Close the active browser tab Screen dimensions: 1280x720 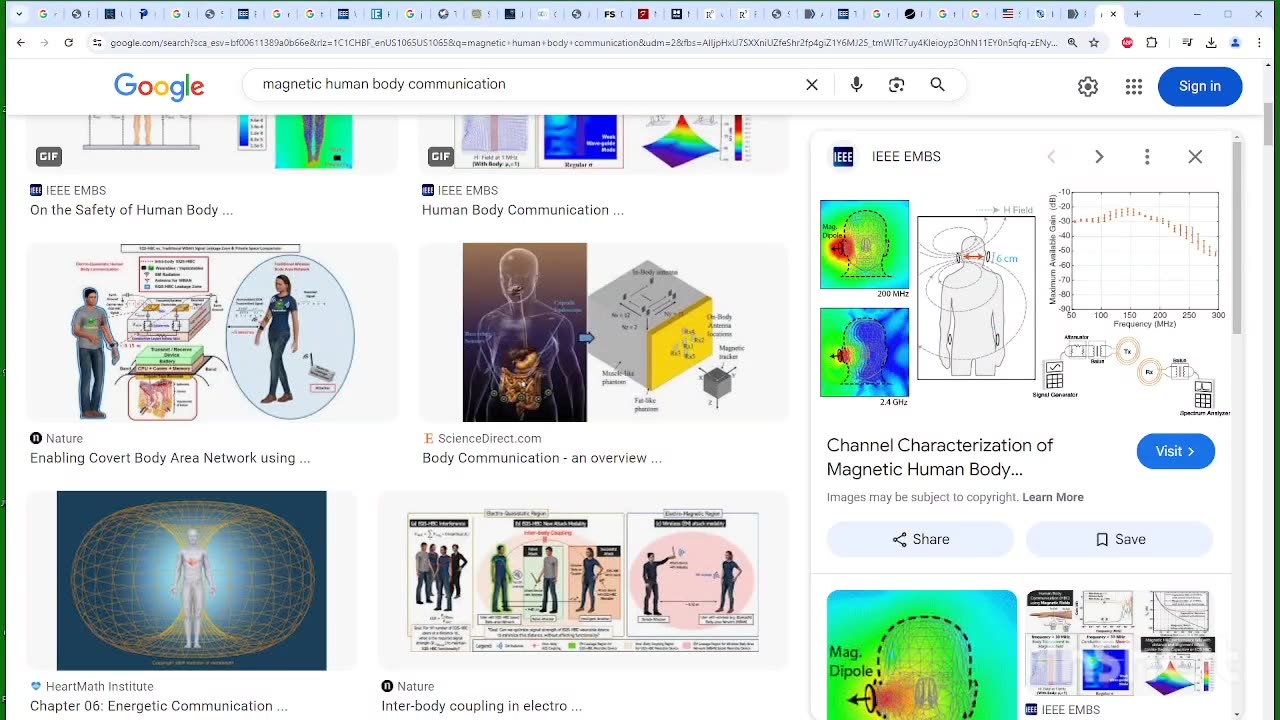[x=1113, y=14]
